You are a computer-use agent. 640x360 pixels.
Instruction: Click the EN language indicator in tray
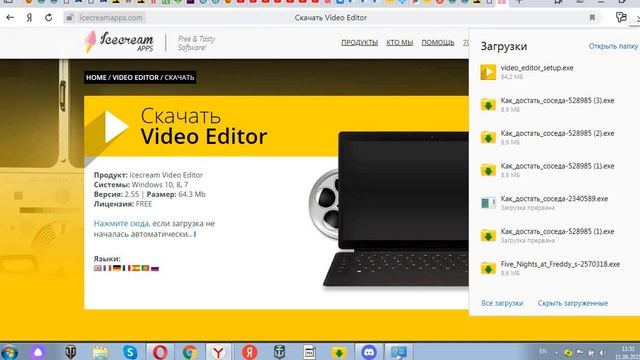click(543, 351)
